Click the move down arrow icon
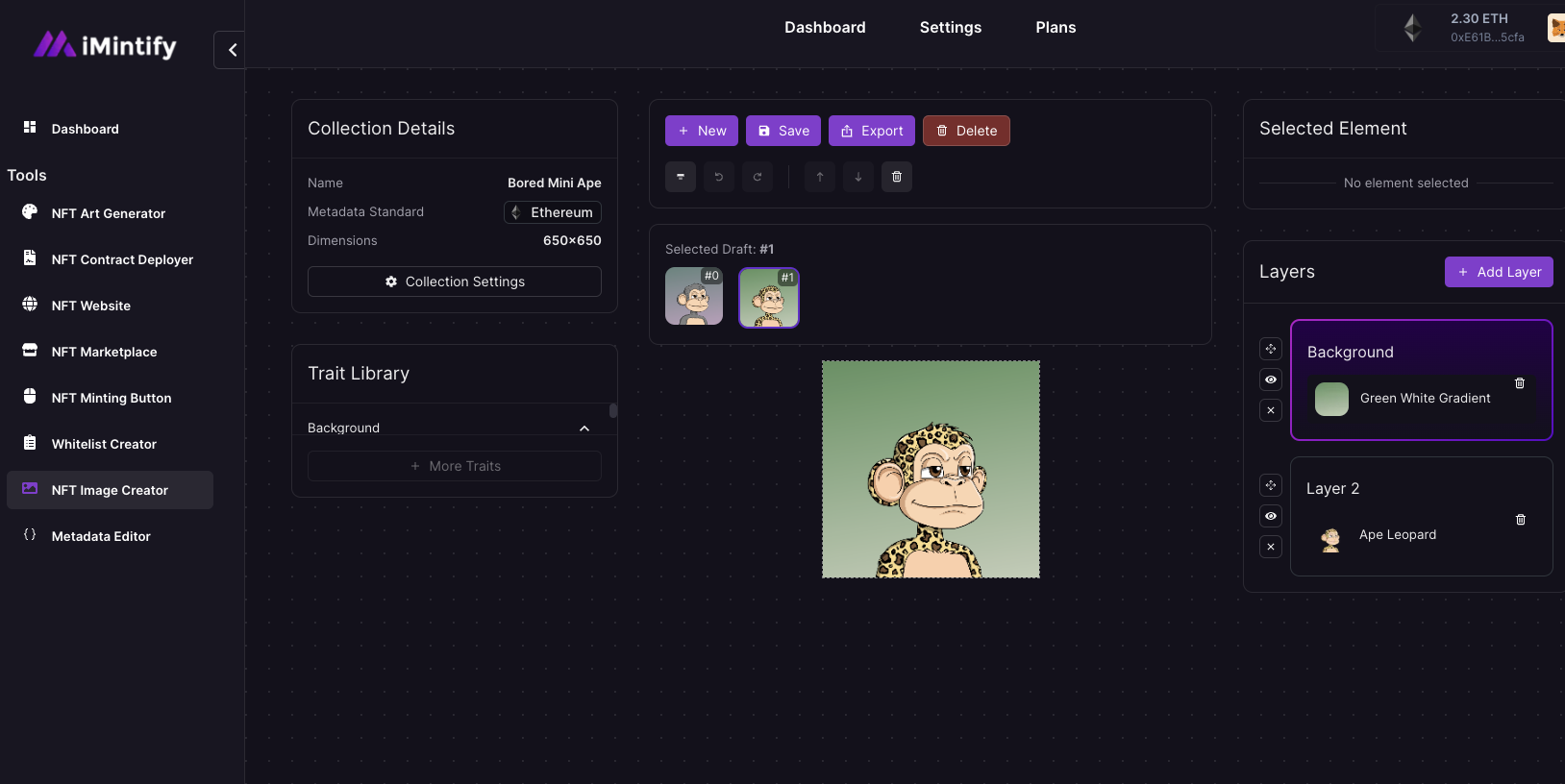The width and height of the screenshot is (1565, 784). point(858,177)
